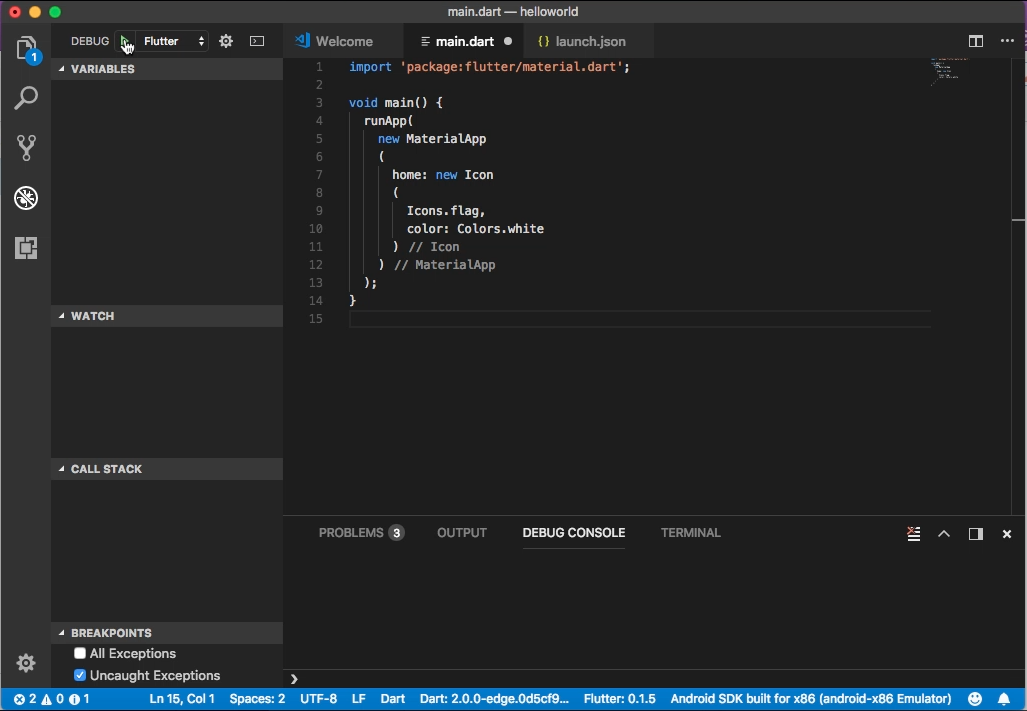Switch to the PROBLEMS panel tab

361,533
